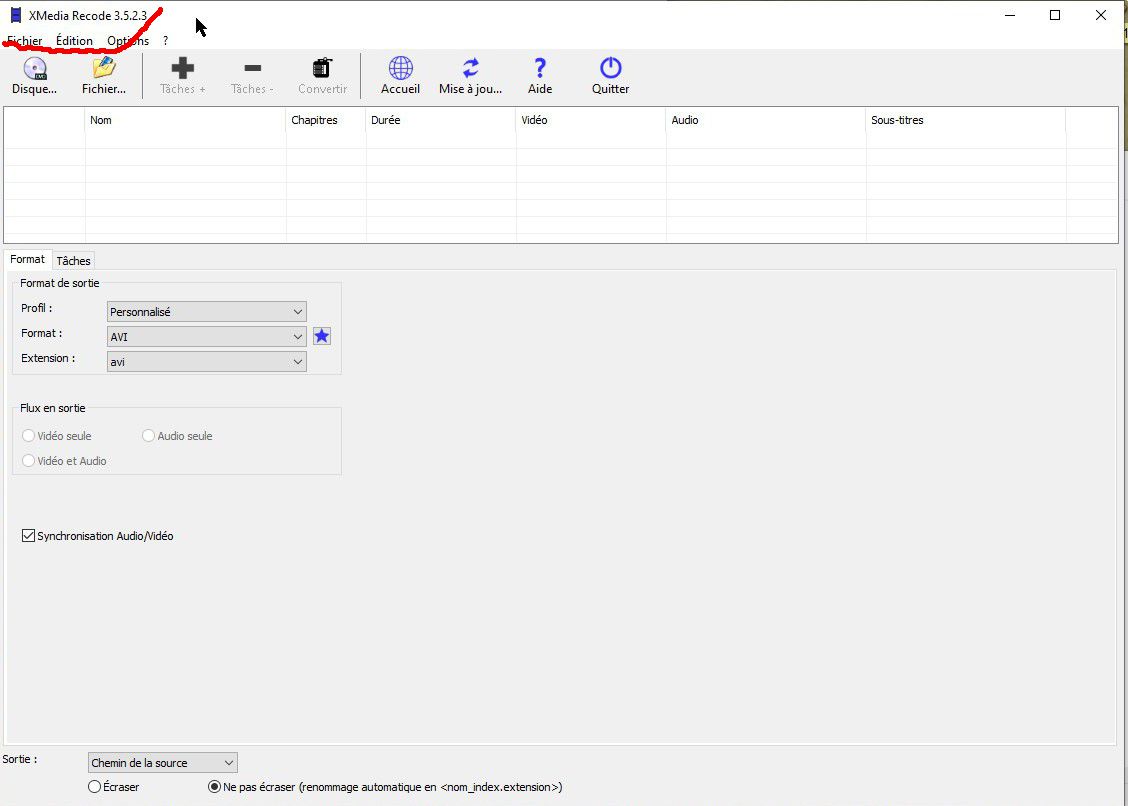
Task: Exit using the Quitter power icon
Action: point(611,68)
